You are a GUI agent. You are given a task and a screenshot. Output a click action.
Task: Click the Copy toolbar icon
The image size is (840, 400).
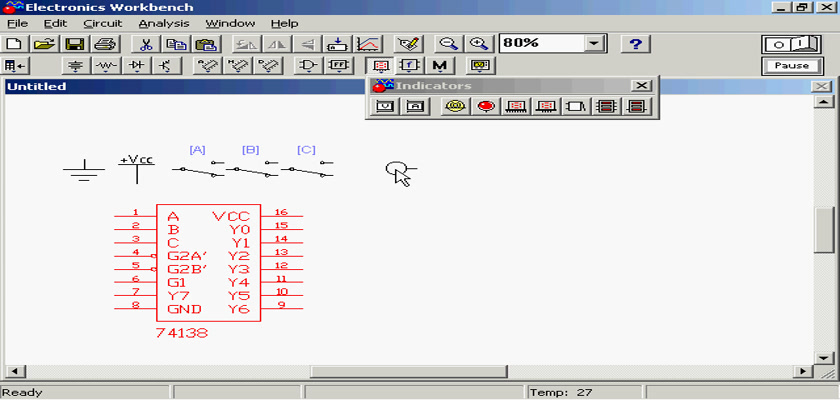175,44
